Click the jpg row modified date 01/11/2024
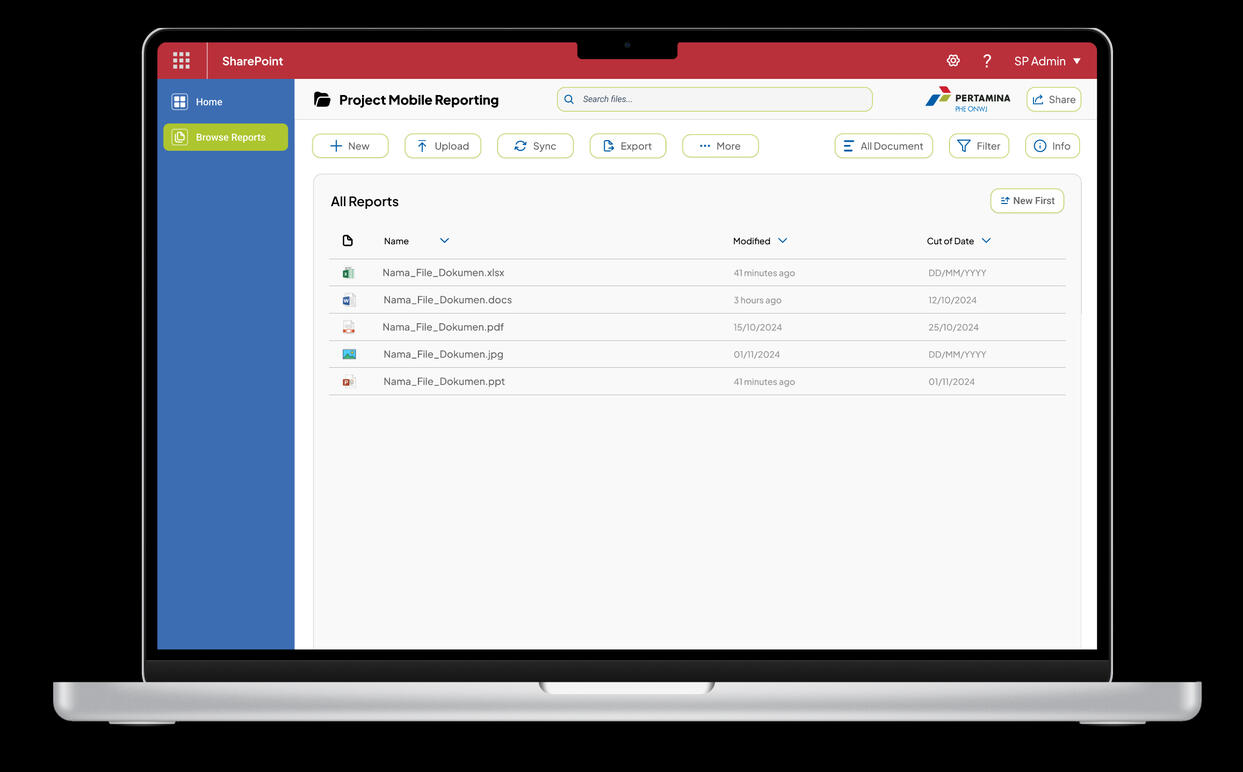Screen dimensions: 1243x772 [x=756, y=354]
